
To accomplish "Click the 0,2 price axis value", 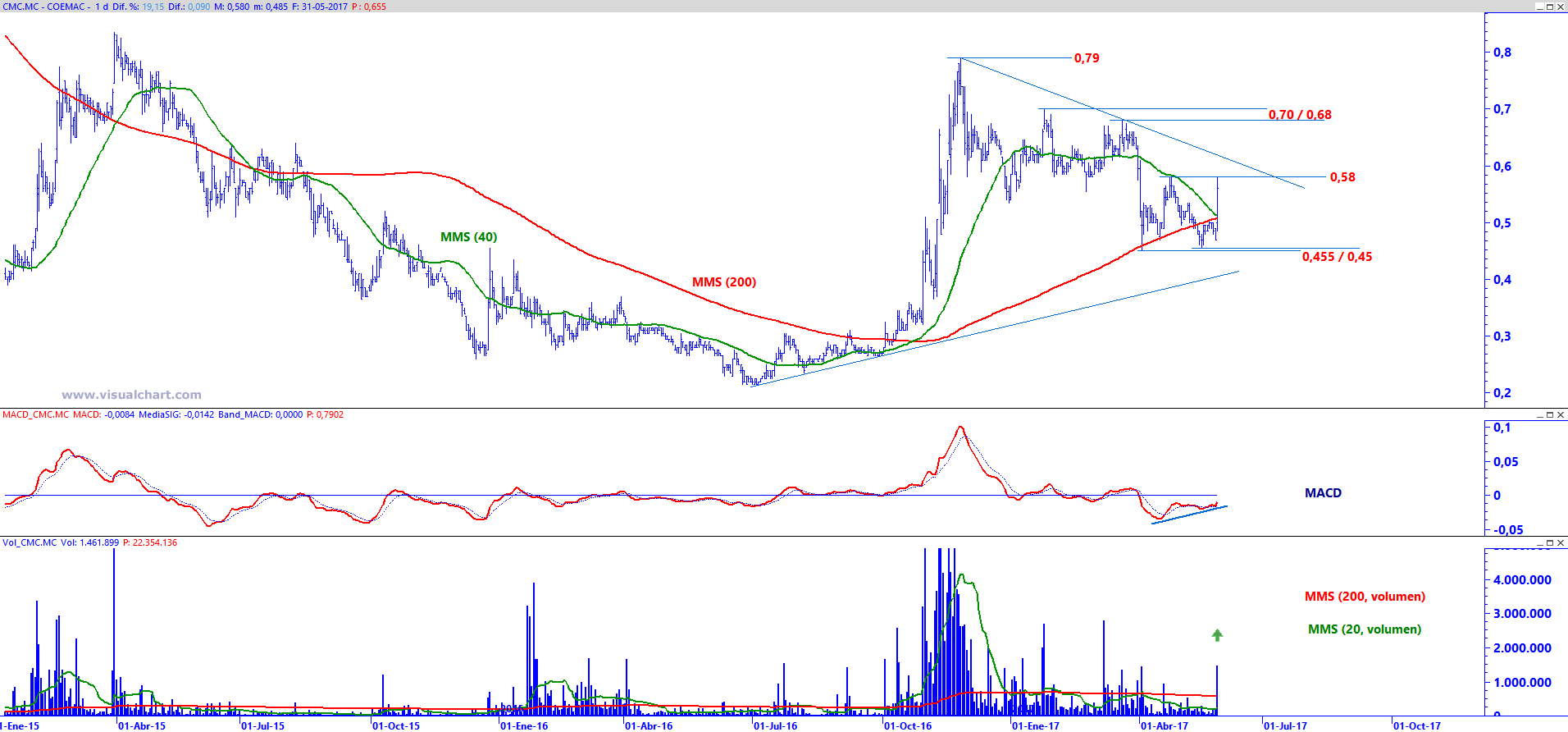I will coord(1502,393).
